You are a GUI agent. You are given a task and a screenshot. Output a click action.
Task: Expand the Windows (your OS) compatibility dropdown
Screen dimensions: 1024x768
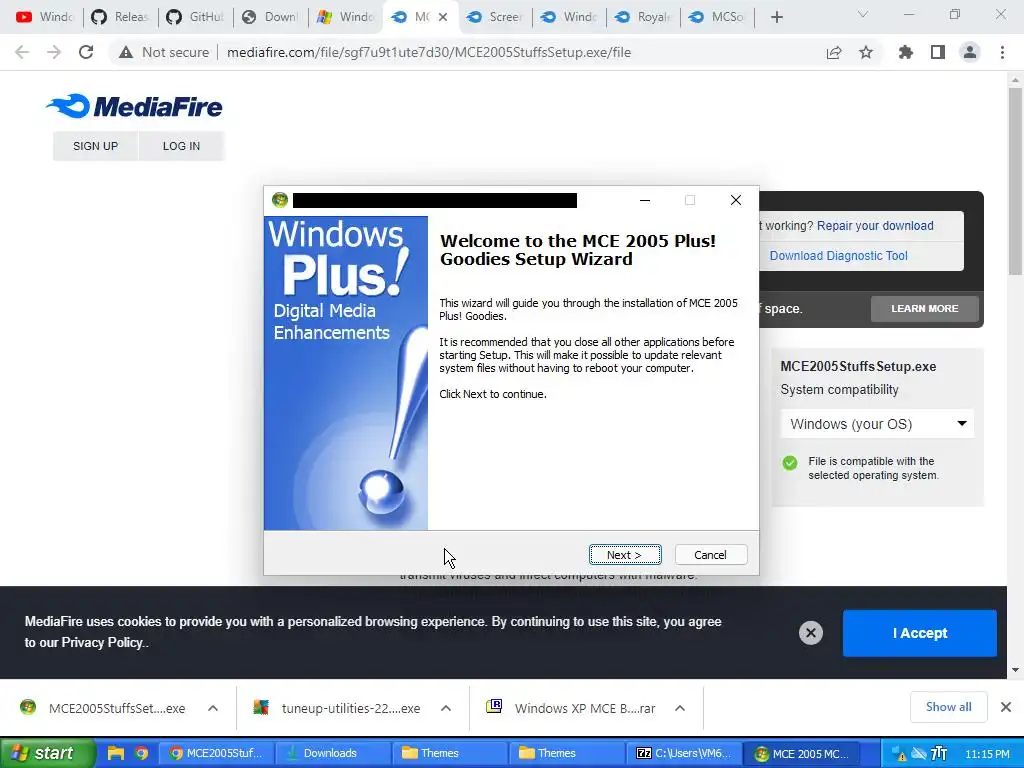pos(877,424)
